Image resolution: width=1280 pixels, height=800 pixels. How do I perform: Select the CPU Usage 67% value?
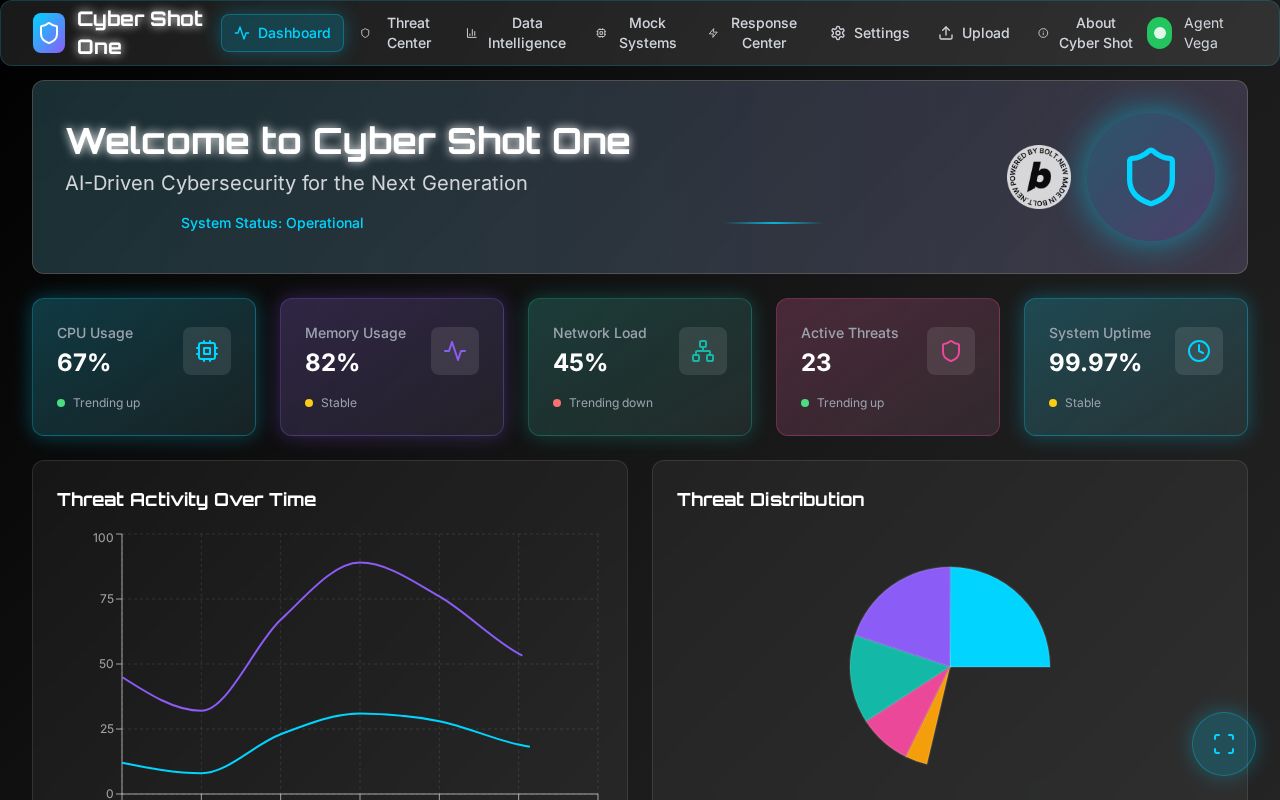[84, 363]
